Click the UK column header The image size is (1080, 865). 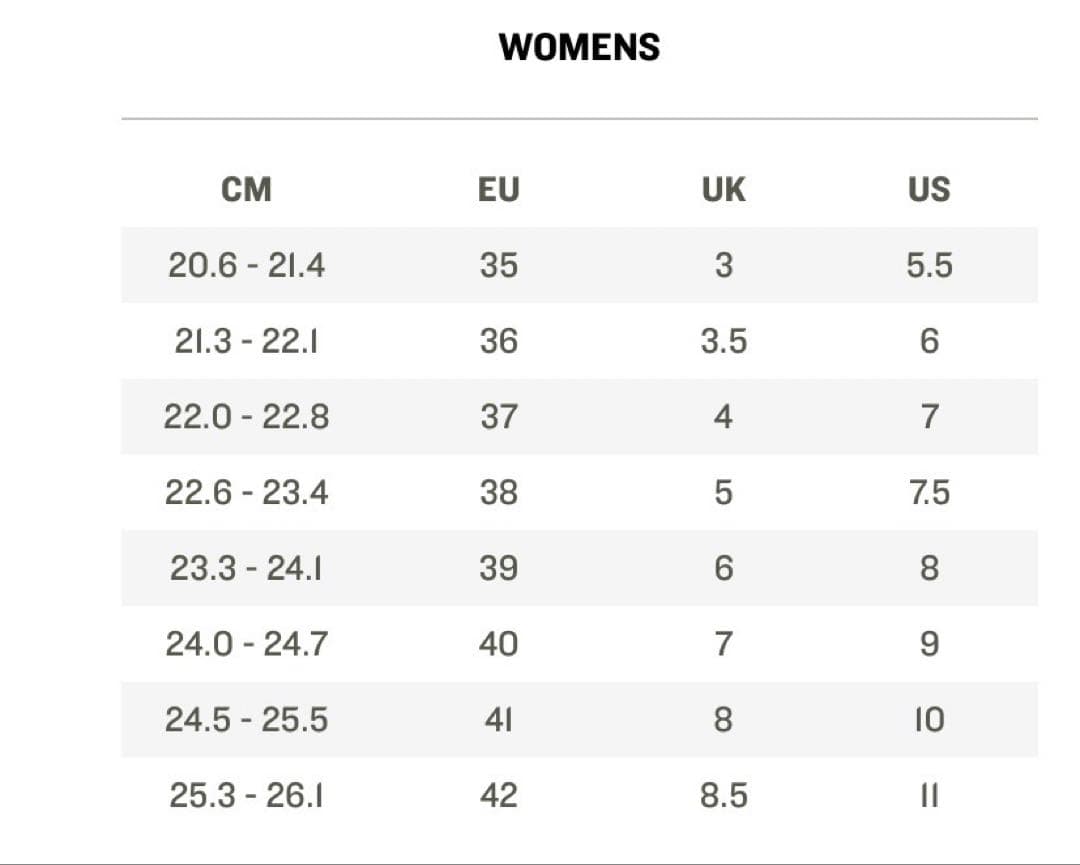tap(723, 189)
